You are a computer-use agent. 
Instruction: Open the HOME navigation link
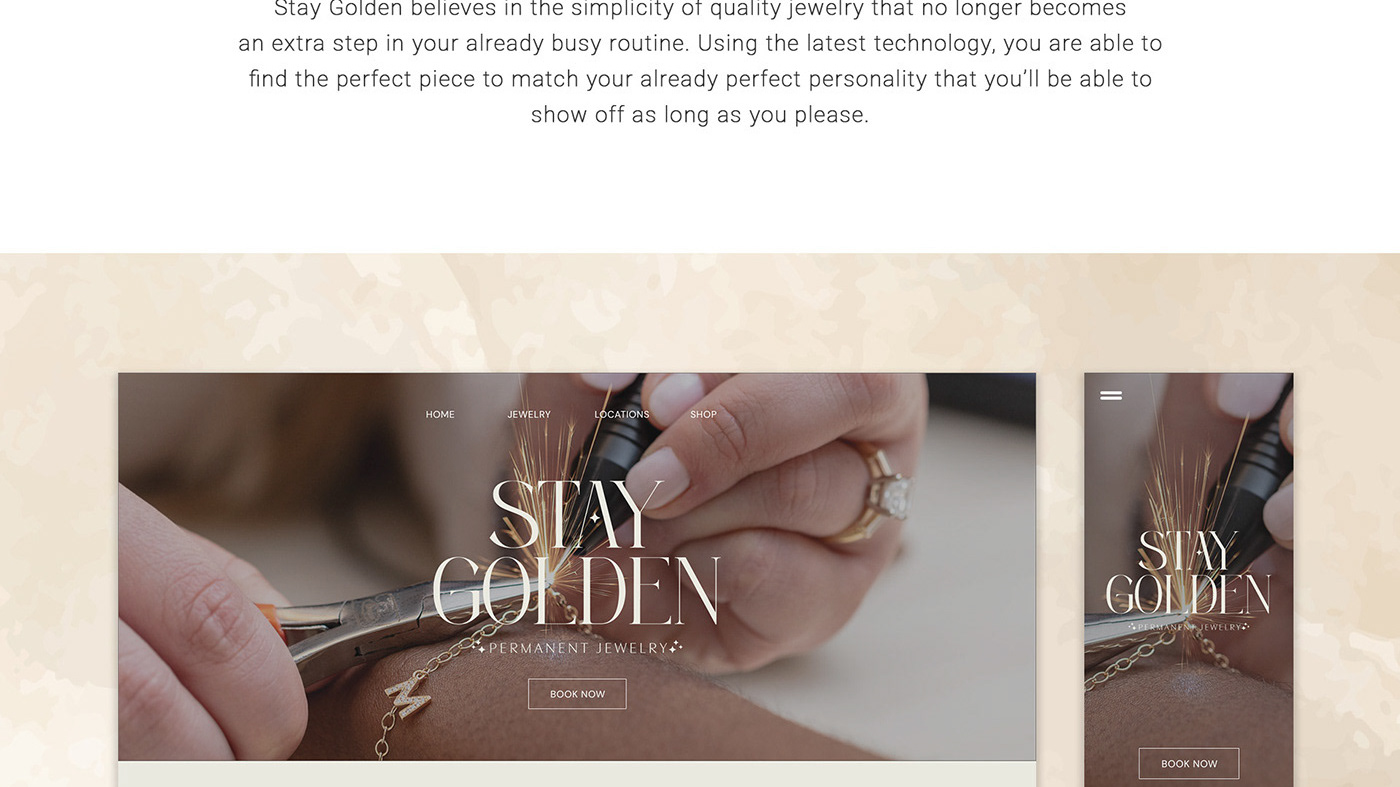pyautogui.click(x=440, y=414)
